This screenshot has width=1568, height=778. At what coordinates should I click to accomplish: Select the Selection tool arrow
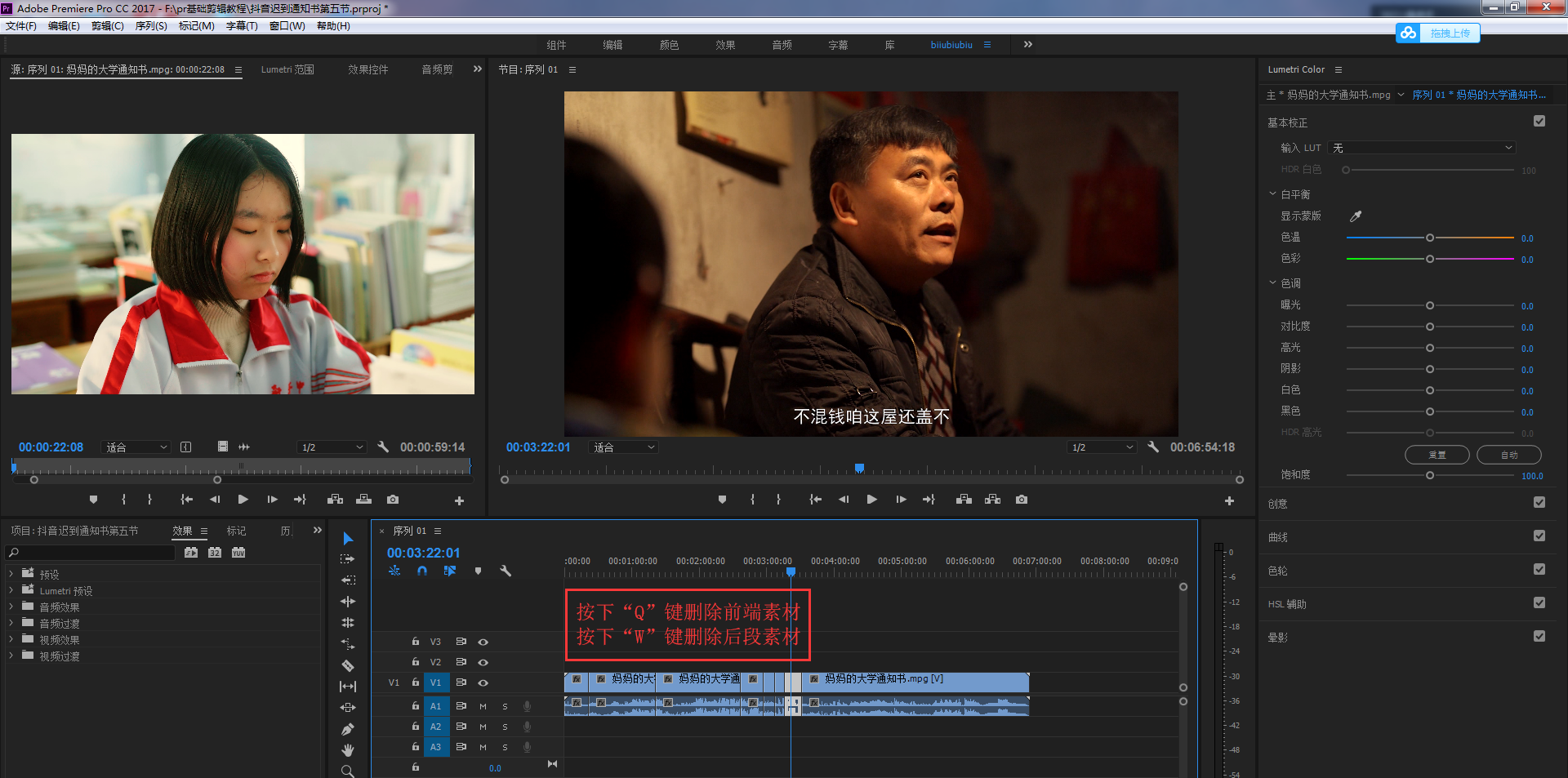tap(348, 539)
